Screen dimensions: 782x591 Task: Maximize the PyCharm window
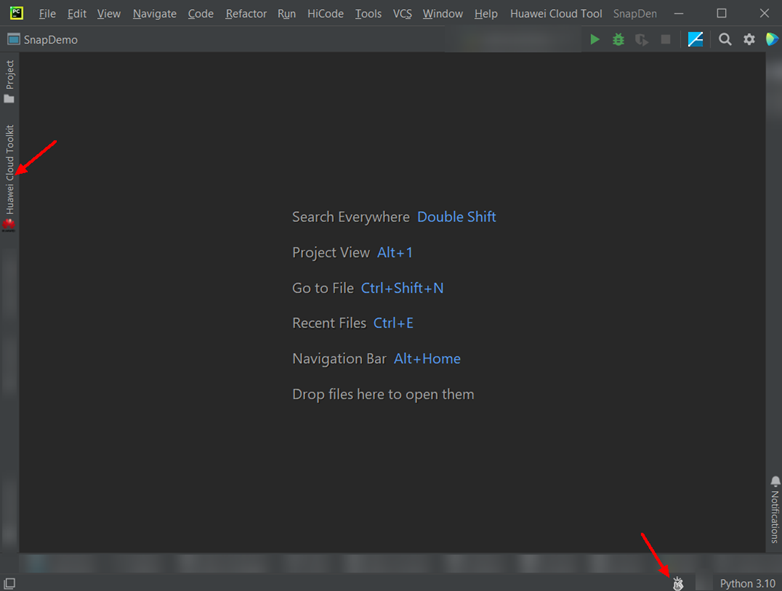(721, 13)
